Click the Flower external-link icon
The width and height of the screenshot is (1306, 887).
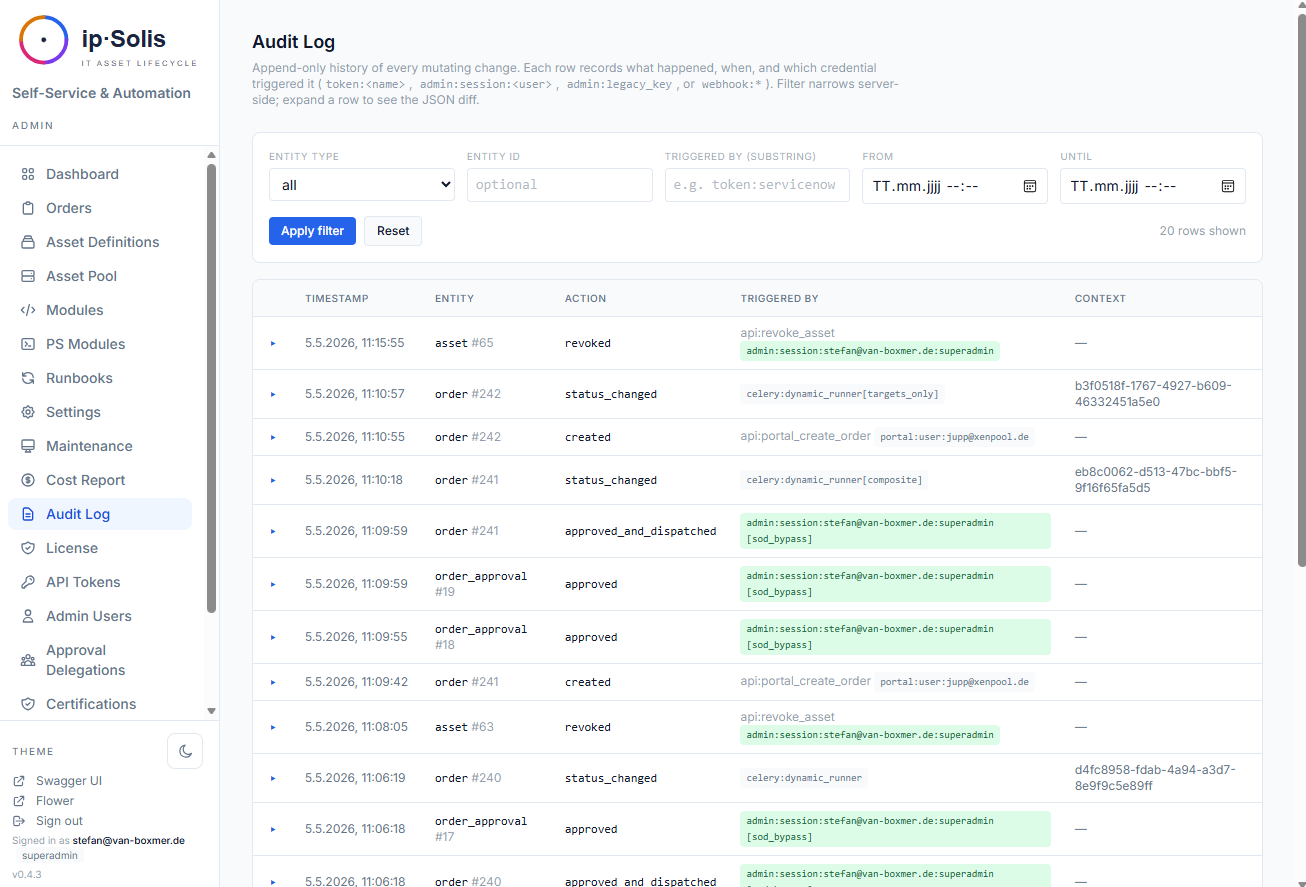point(19,801)
